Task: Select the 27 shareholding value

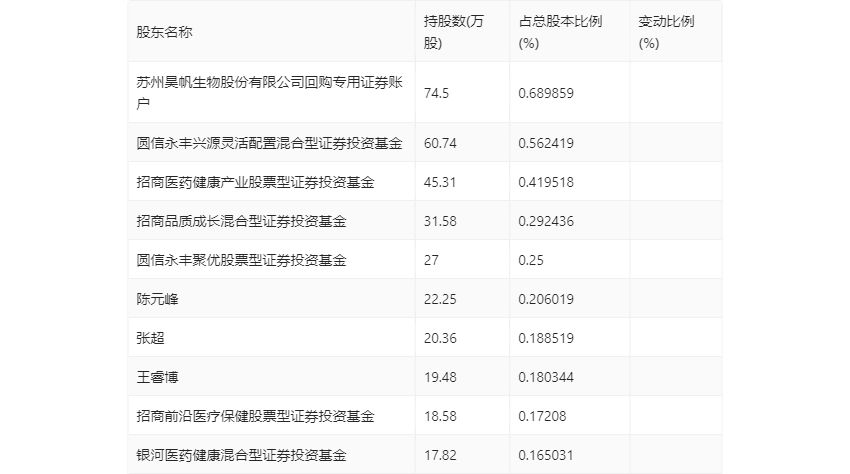Action: [432, 260]
